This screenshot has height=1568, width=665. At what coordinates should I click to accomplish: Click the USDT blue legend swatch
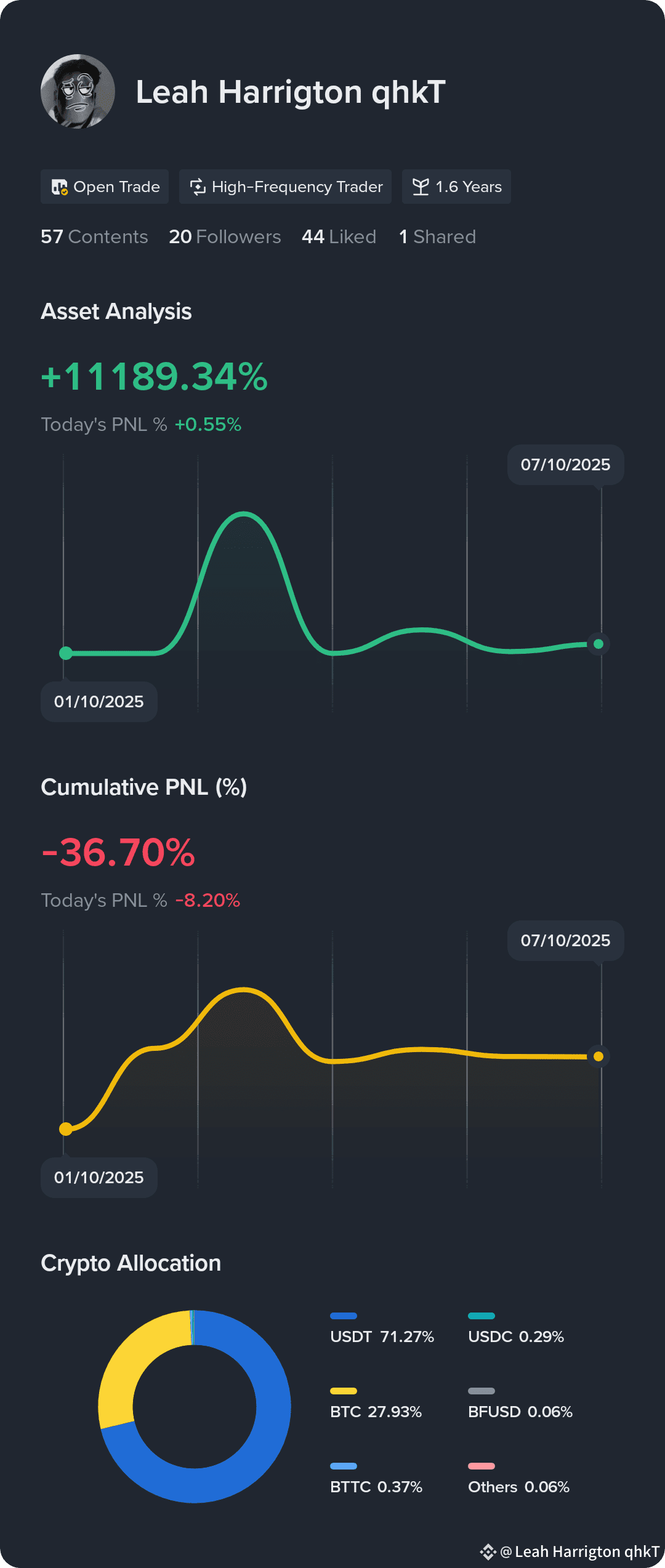pos(344,1316)
